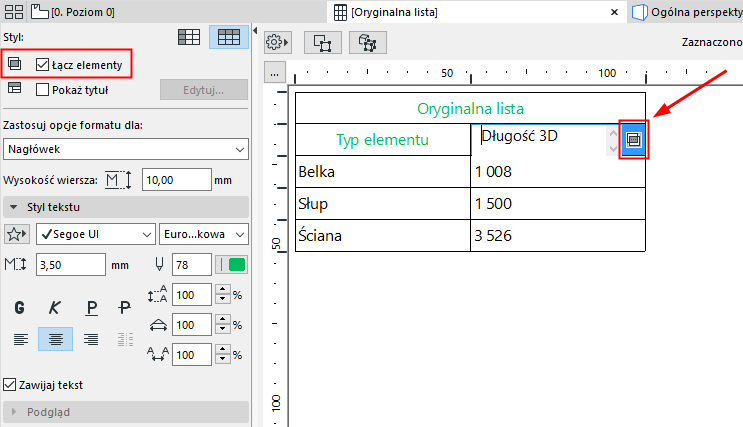This screenshot has width=743, height=427.
Task: Select the Belka cell
Action: tap(382, 172)
